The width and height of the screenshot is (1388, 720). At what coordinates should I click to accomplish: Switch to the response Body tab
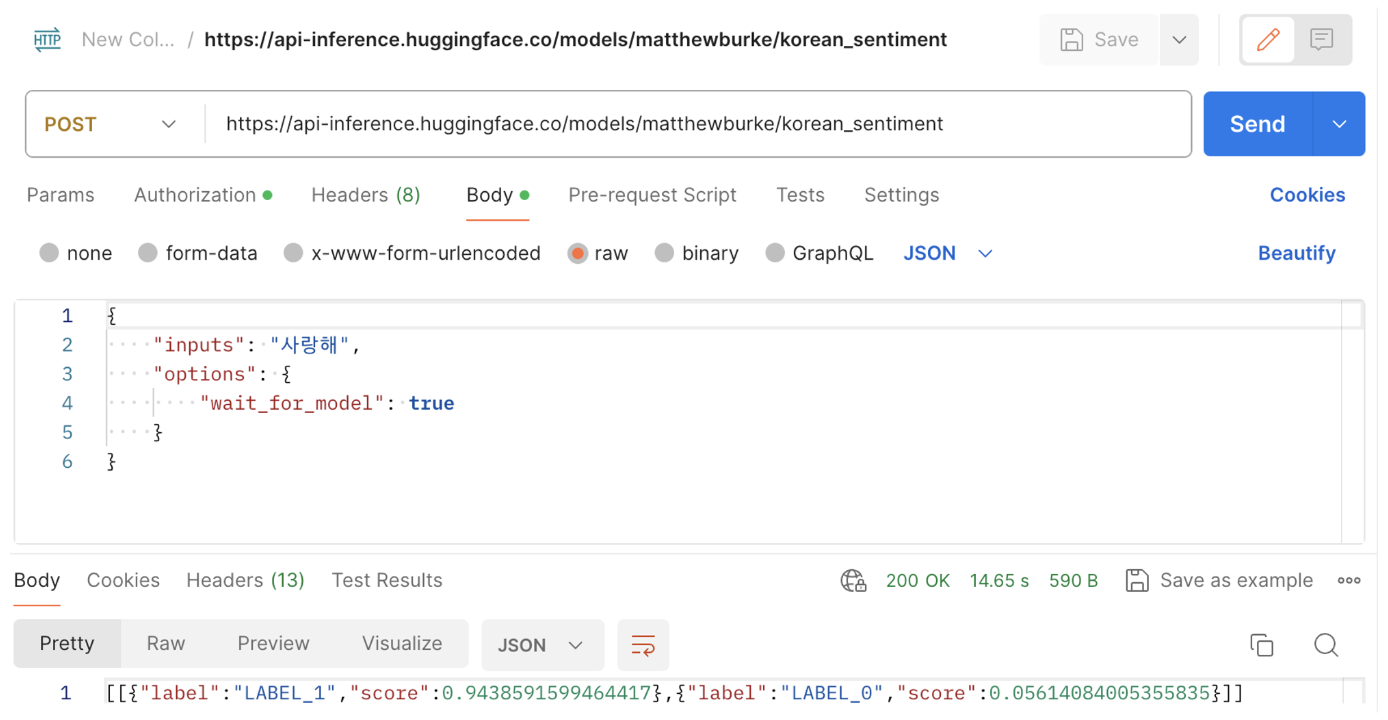coord(37,580)
